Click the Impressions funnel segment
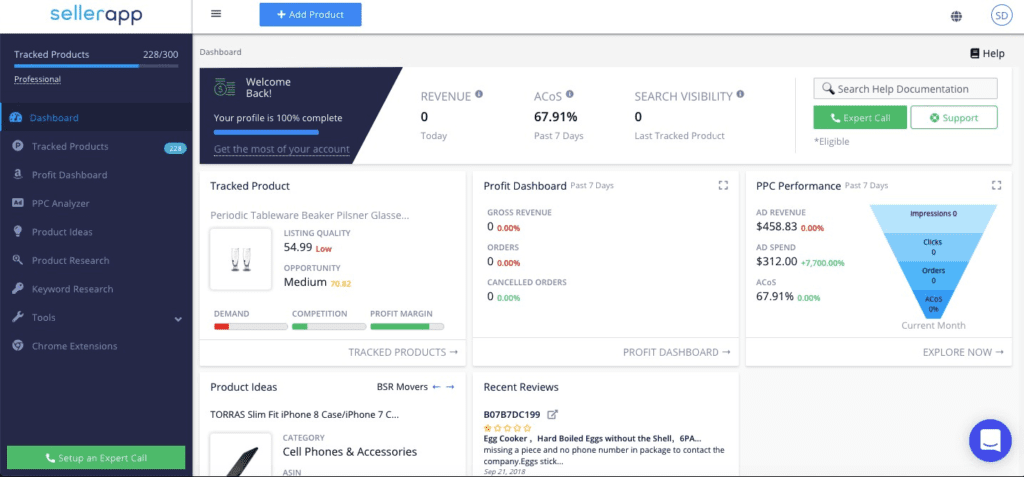 (x=933, y=218)
